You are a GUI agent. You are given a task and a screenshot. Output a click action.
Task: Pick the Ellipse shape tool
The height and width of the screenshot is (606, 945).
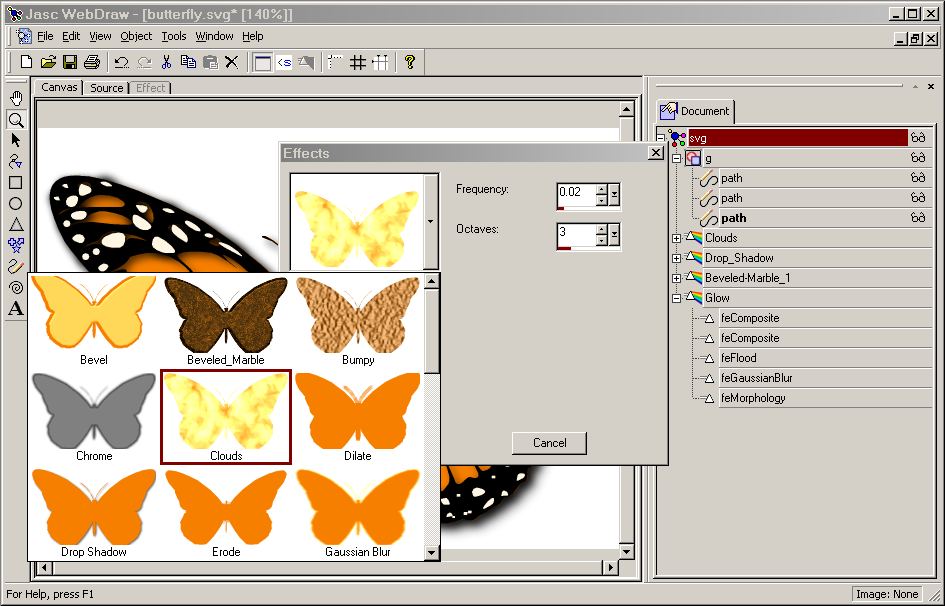(x=16, y=203)
